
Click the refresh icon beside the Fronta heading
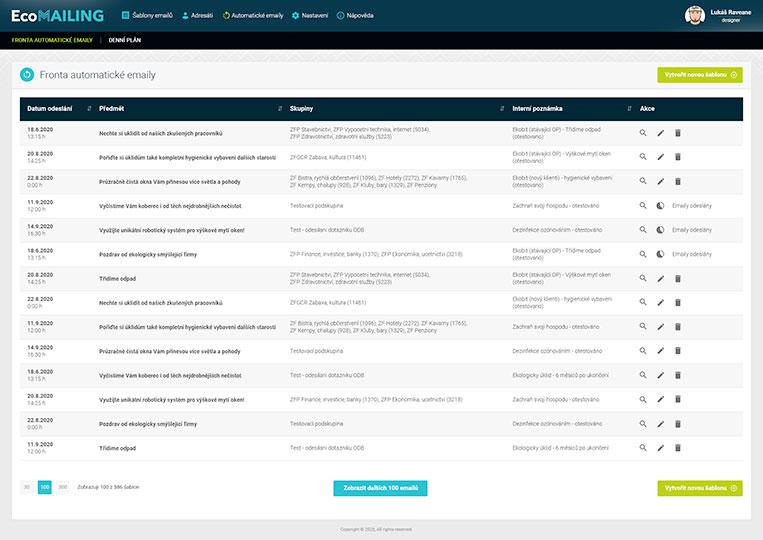pyautogui.click(x=27, y=75)
